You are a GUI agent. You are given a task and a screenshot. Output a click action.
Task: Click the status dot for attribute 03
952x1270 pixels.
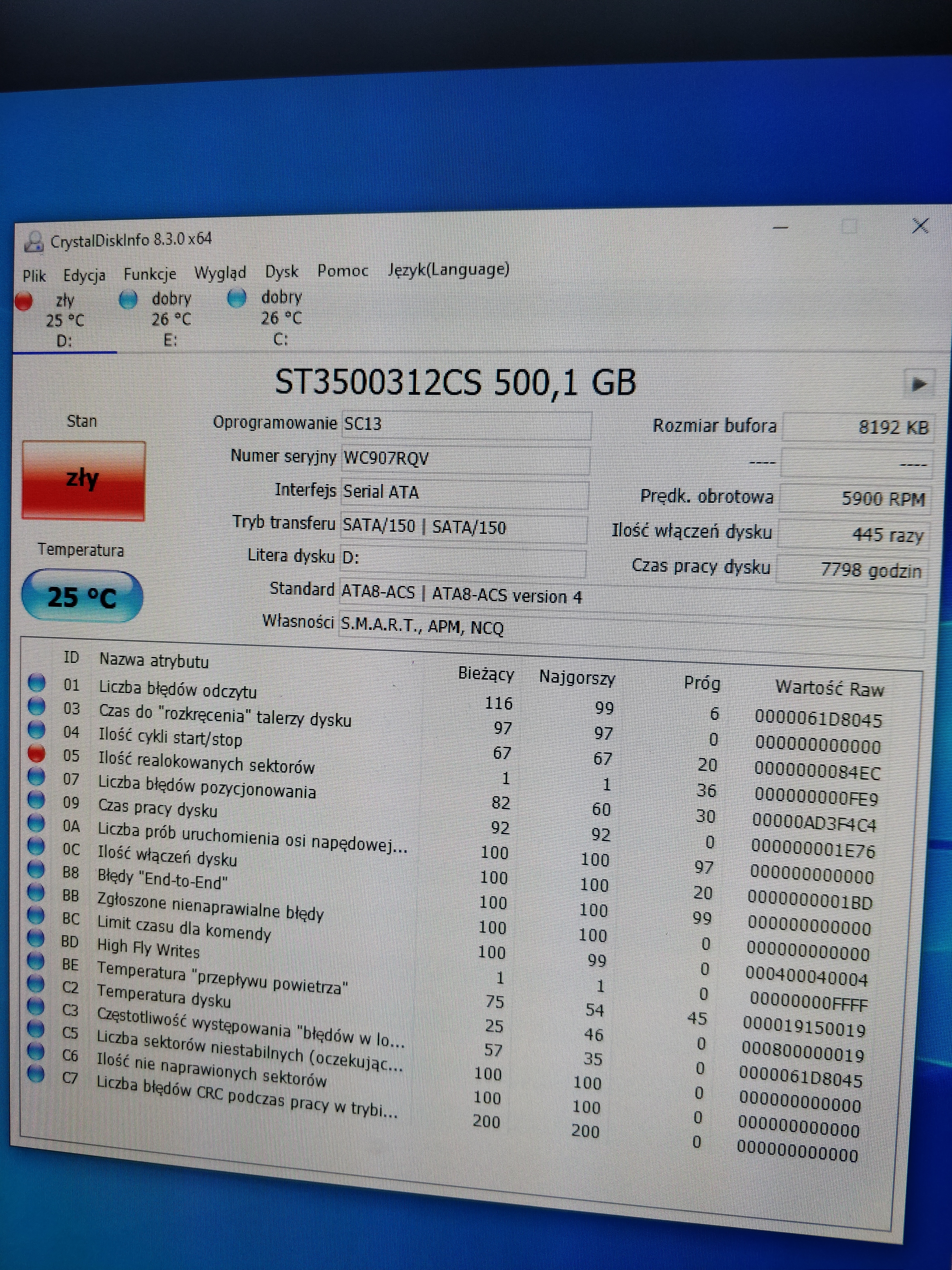click(x=36, y=706)
